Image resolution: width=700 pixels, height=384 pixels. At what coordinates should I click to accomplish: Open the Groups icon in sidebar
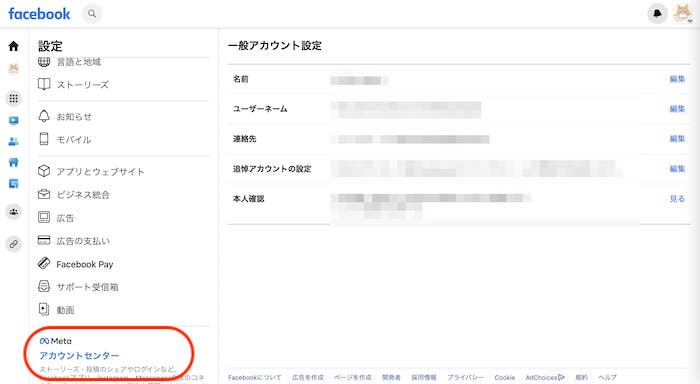pyautogui.click(x=14, y=212)
